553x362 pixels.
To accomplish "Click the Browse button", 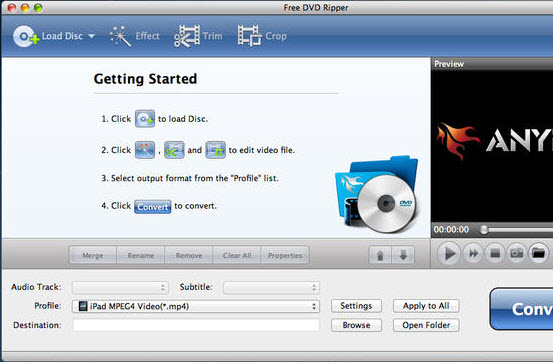I will (356, 325).
